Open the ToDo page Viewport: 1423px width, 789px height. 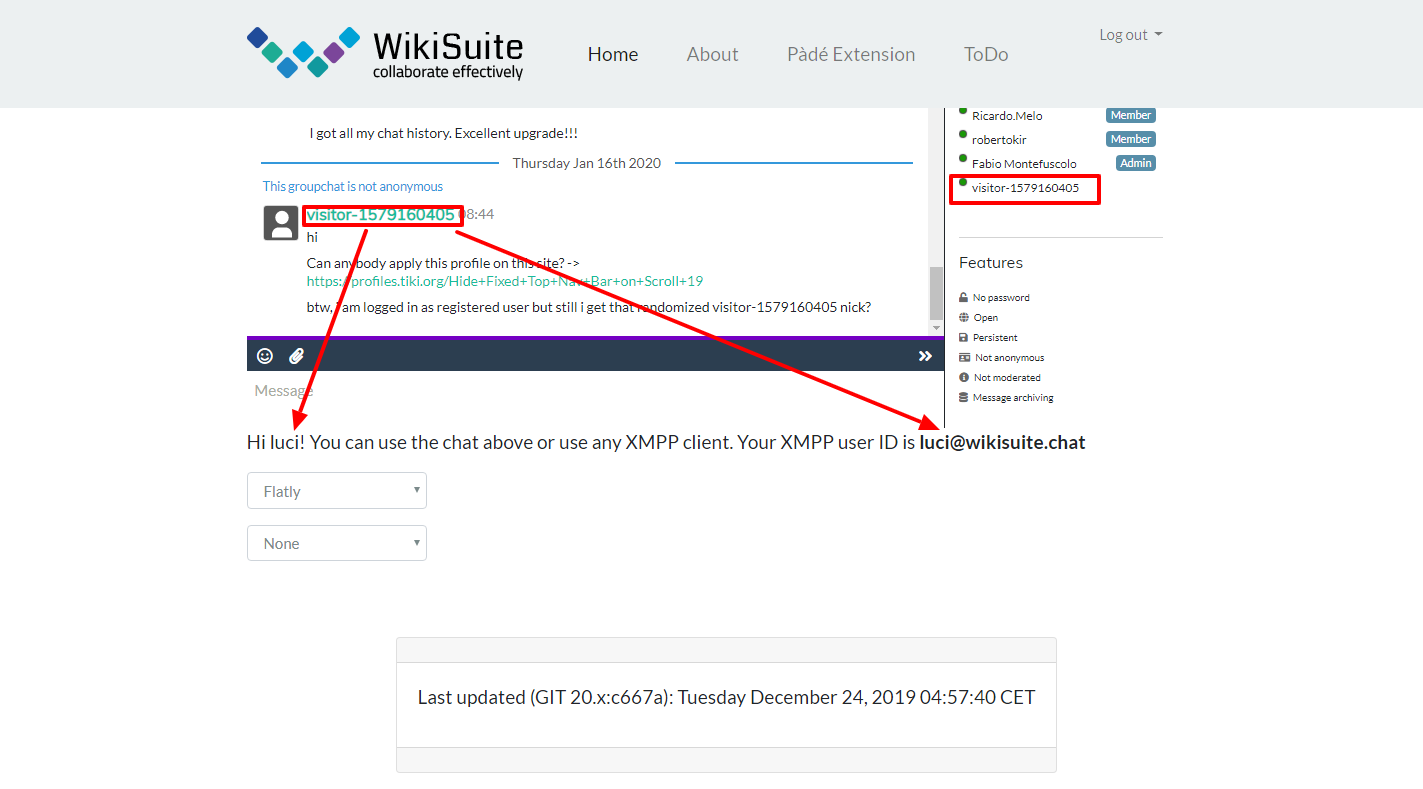click(986, 54)
